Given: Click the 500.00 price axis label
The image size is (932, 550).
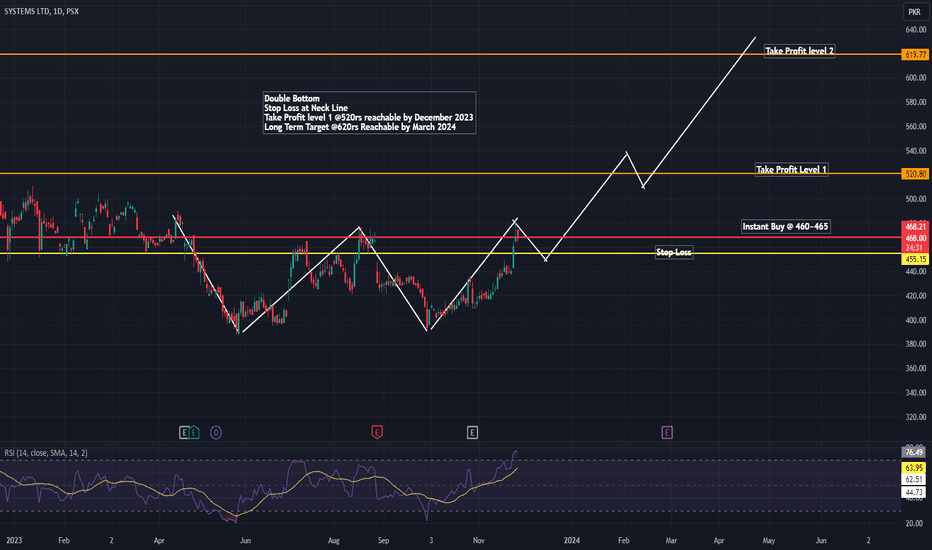Looking at the screenshot, I should [915, 199].
